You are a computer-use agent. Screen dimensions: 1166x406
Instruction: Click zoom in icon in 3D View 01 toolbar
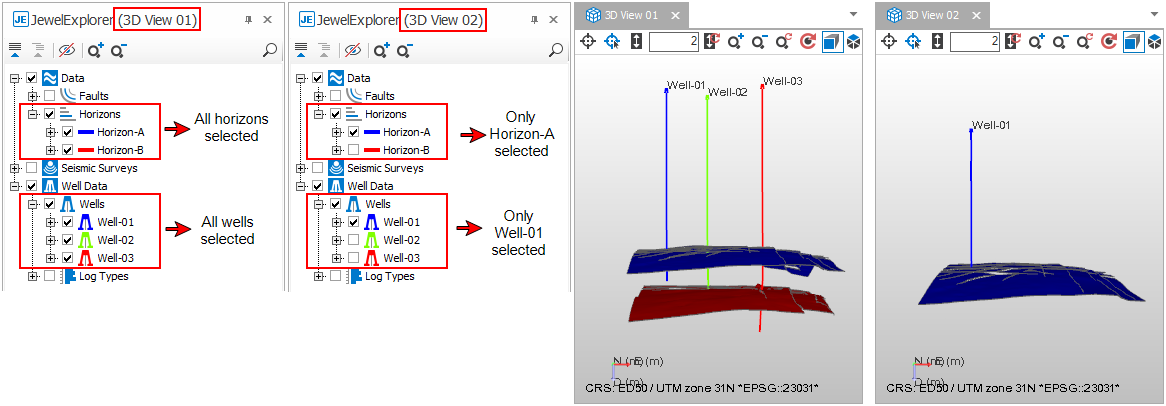736,42
